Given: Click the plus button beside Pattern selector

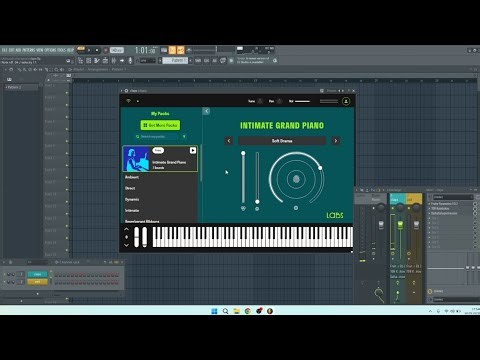Looking at the screenshot, I should [190, 60].
